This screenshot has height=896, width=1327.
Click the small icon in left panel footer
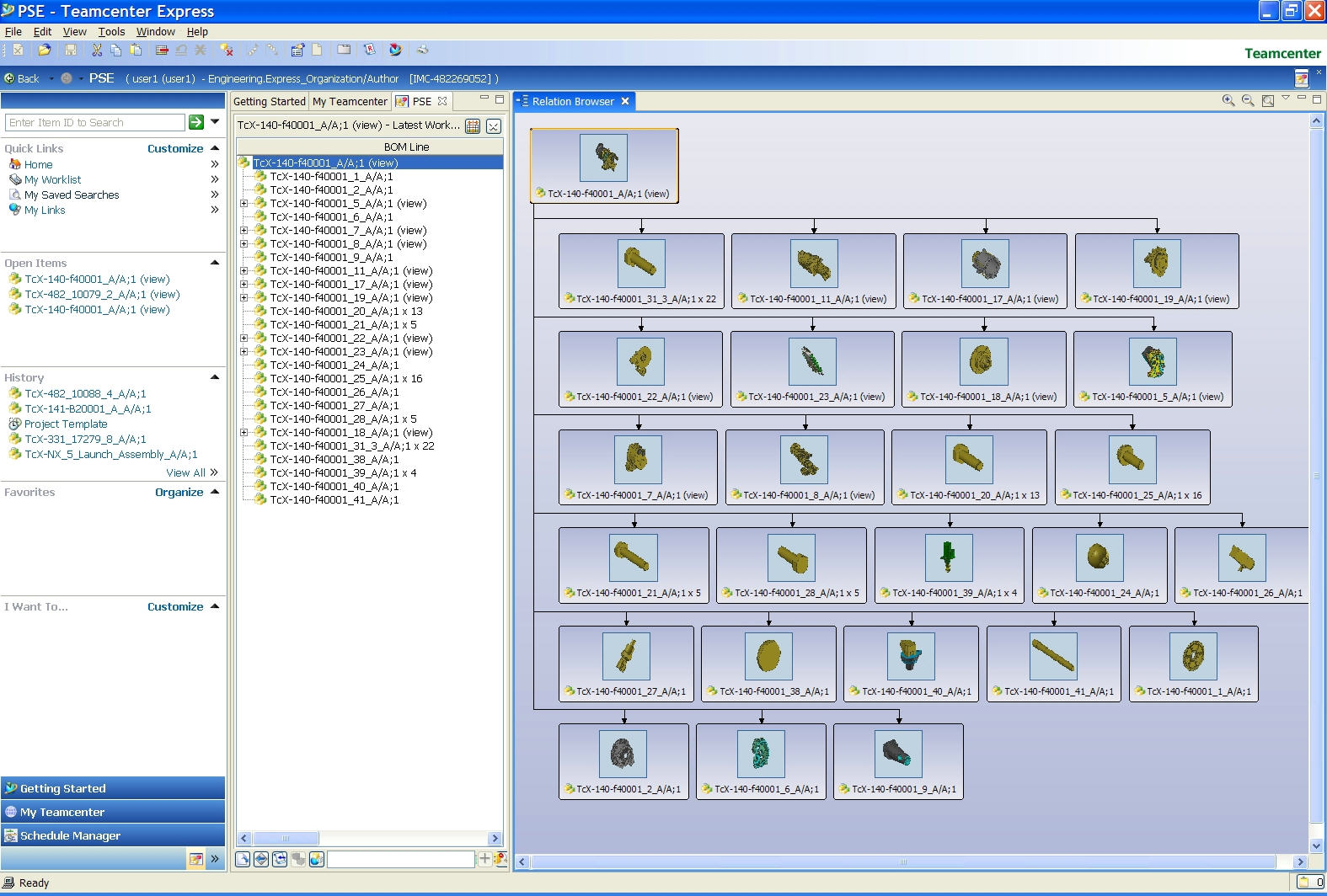tap(195, 859)
